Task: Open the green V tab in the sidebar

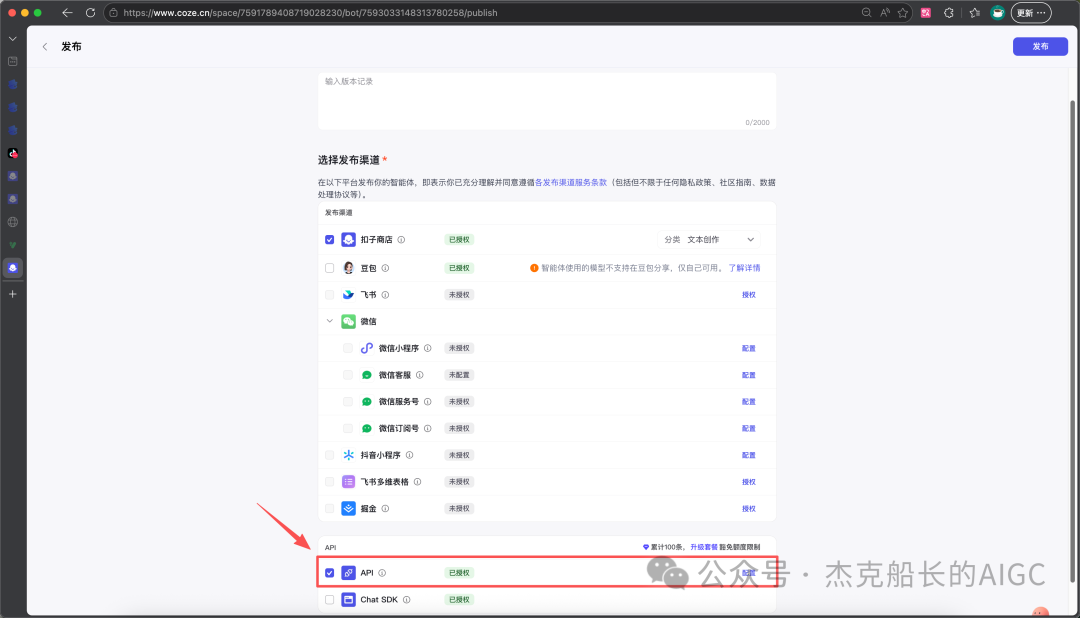Action: (x=12, y=245)
